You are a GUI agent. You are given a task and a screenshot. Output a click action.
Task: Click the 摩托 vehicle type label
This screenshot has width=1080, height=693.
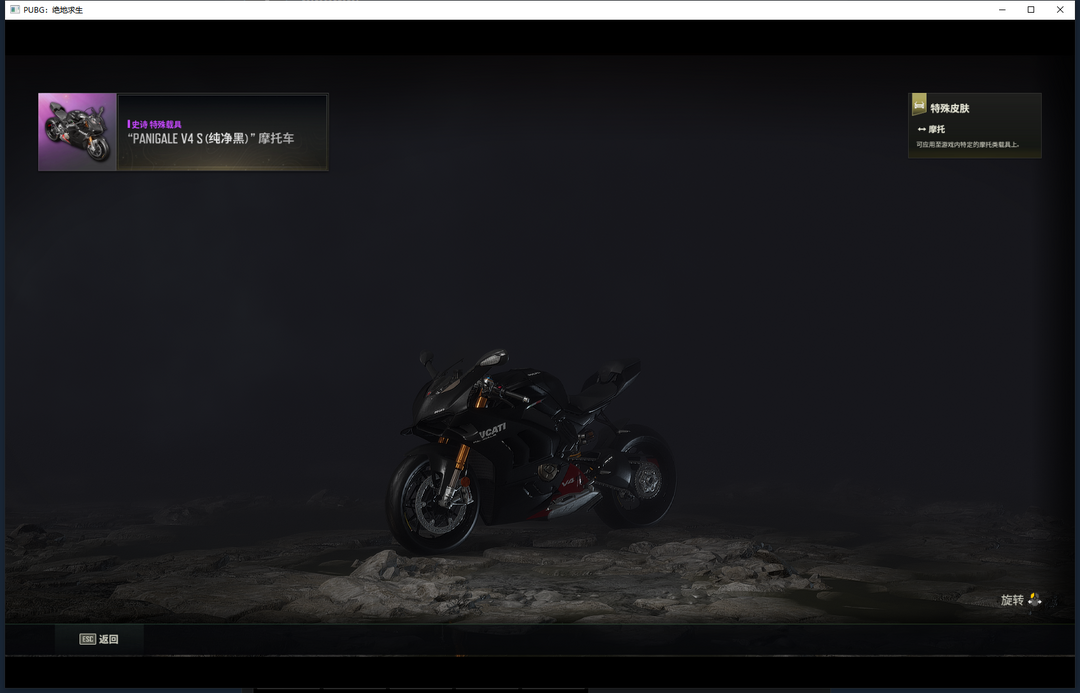[x=936, y=130]
